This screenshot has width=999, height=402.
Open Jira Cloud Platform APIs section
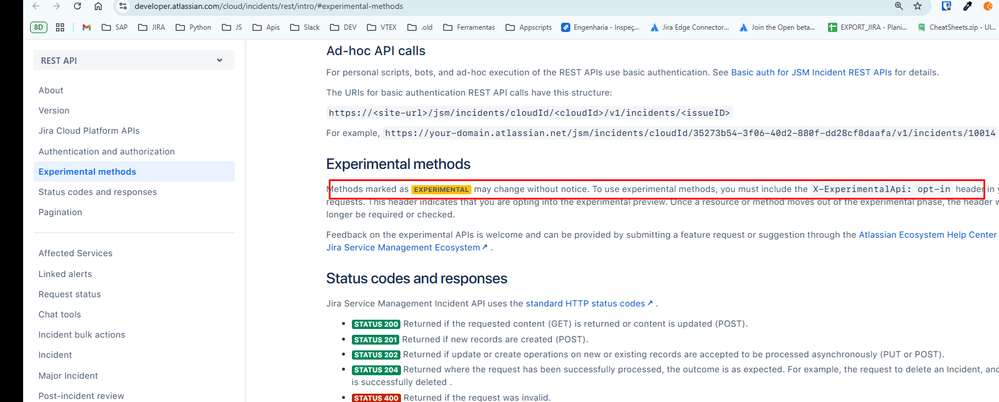(x=89, y=131)
